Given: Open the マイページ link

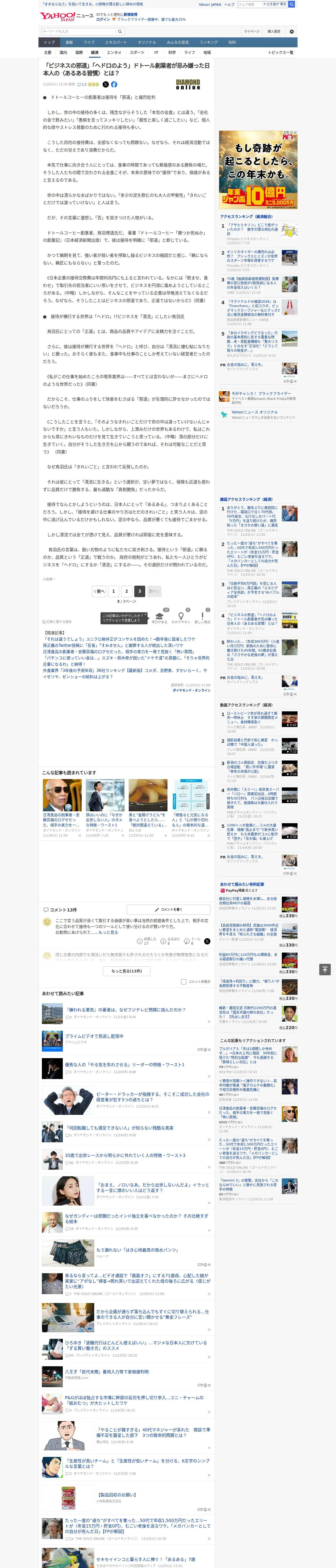Looking at the screenshot, I should 251,32.
